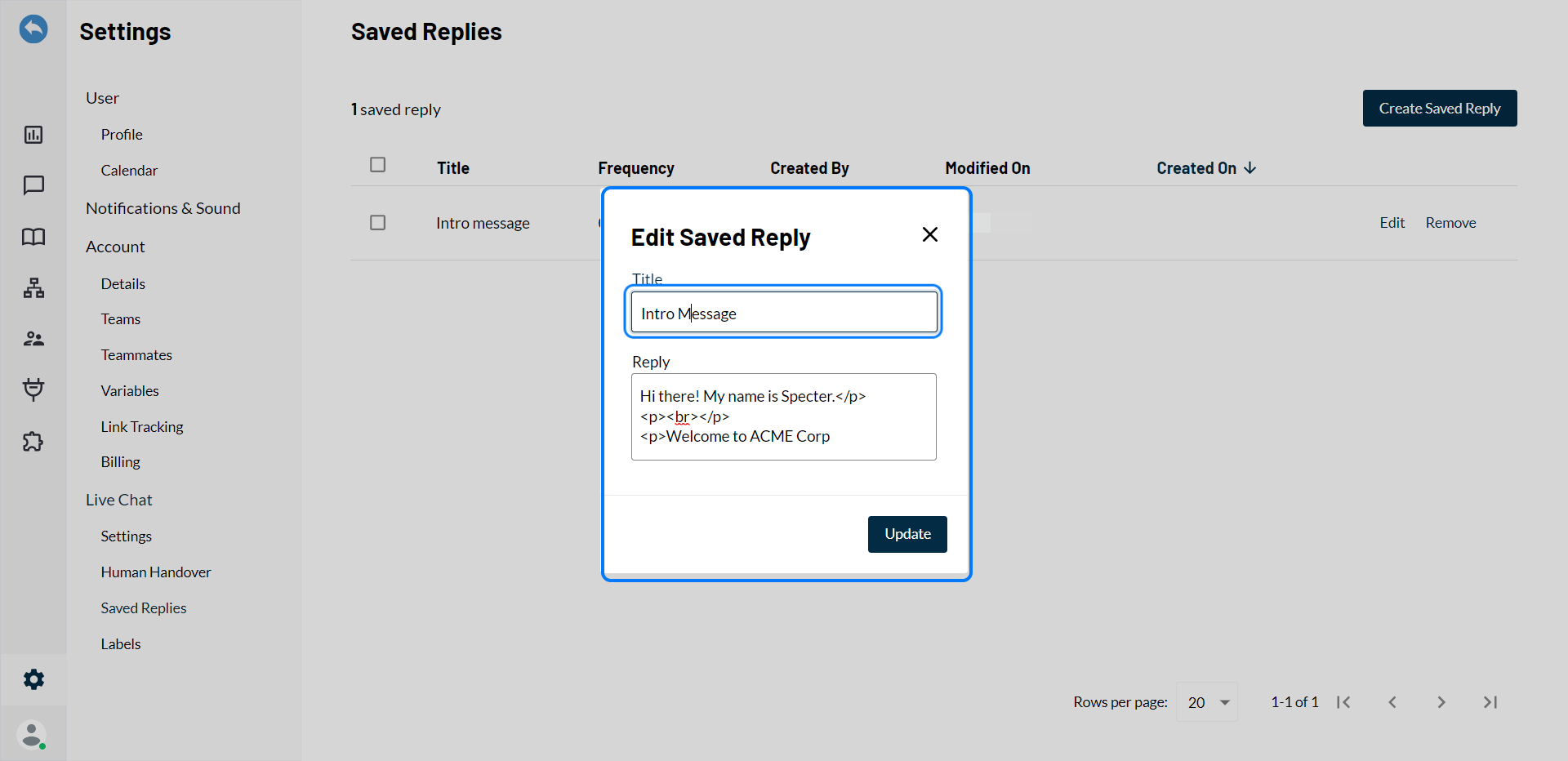Viewport: 1568px width, 761px height.
Task: Open the puzzle piece extensions icon
Action: tap(33, 442)
